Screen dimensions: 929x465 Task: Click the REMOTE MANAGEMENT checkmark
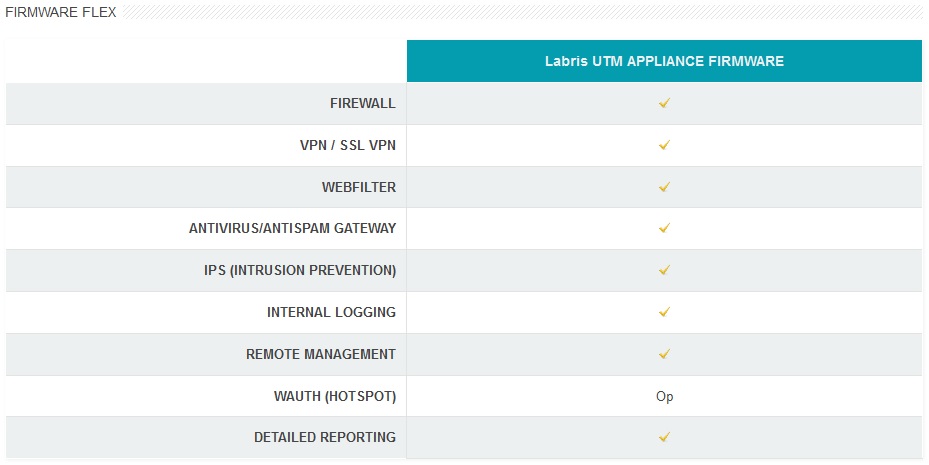[664, 354]
